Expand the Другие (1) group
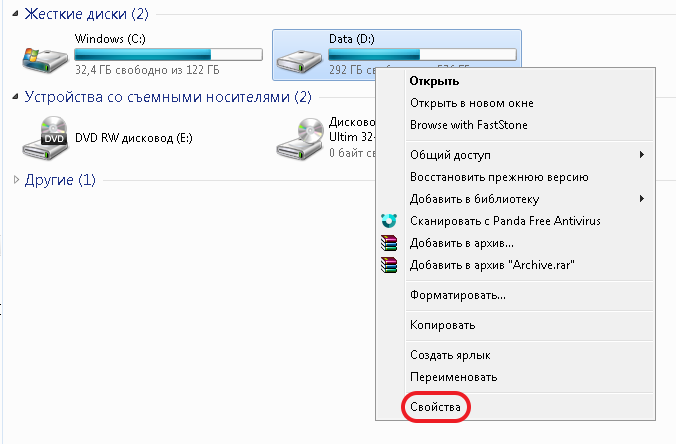This screenshot has width=676, height=444. (x=16, y=179)
